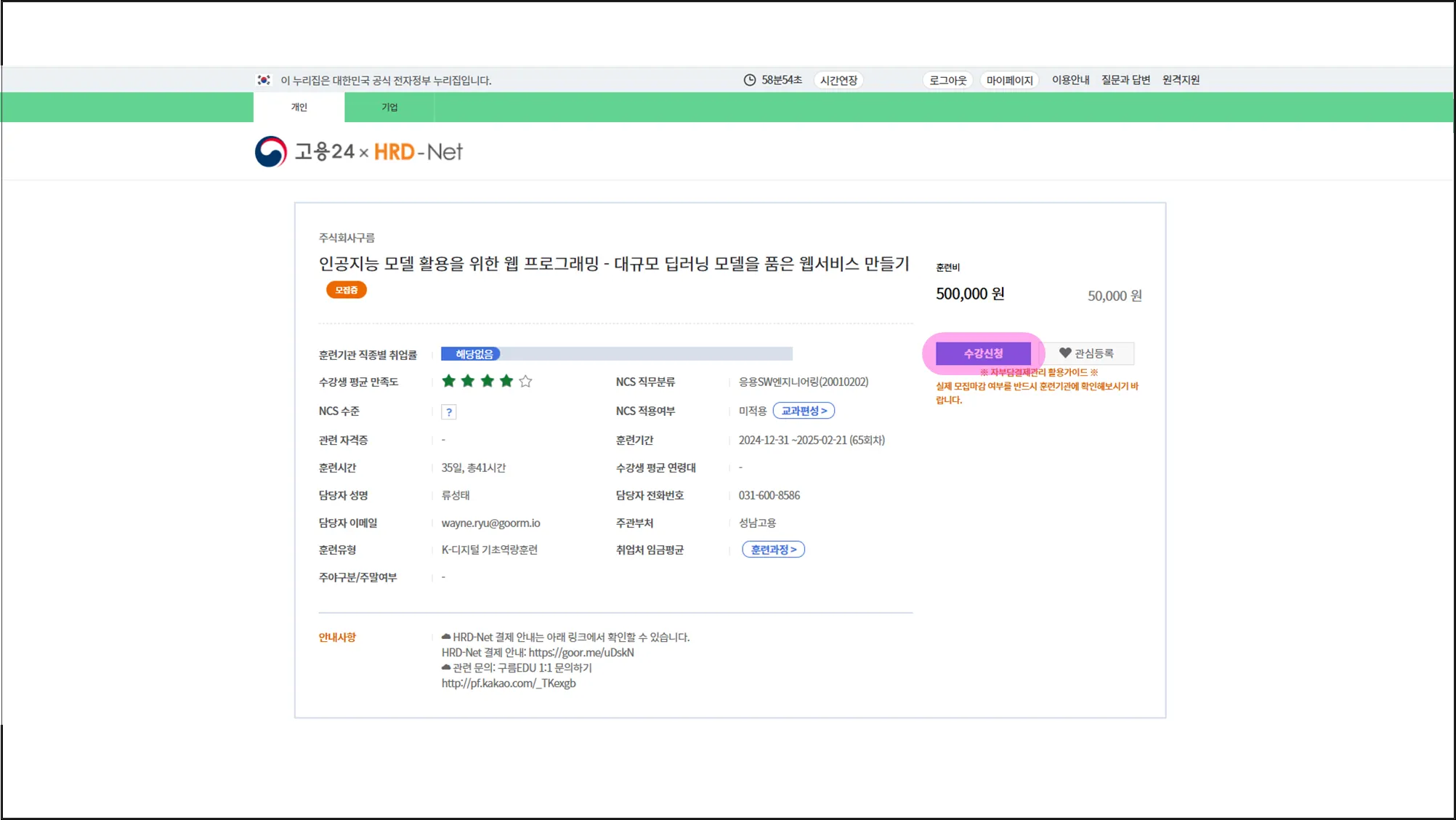Select the 개인 tab

click(299, 108)
